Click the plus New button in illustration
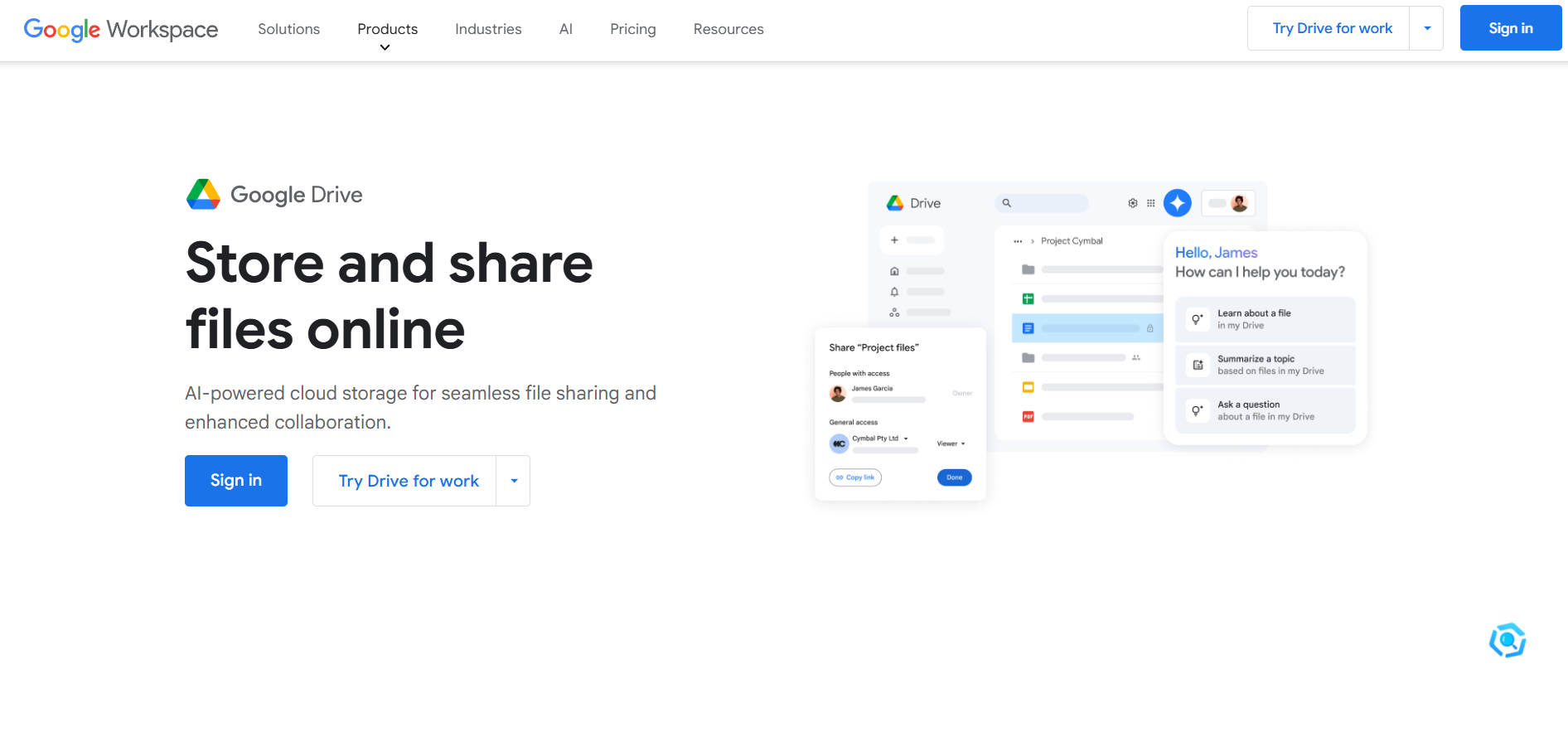This screenshot has width=1568, height=751. point(912,240)
